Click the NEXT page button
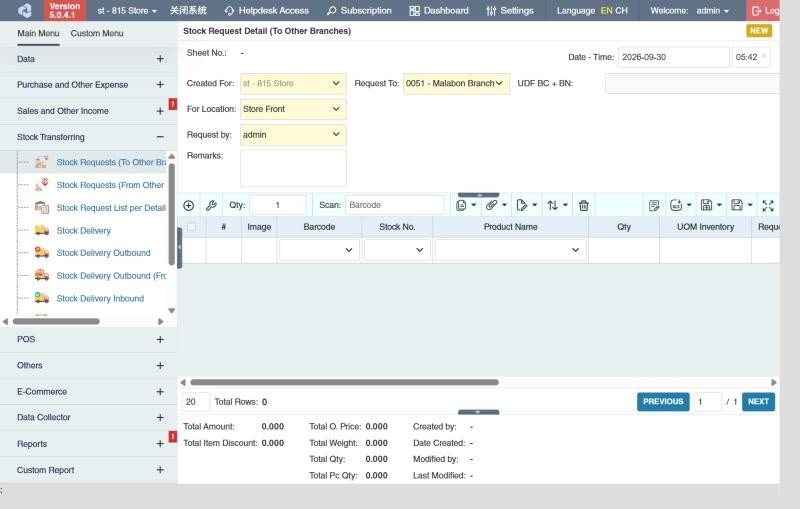Image resolution: width=800 pixels, height=509 pixels. pos(758,402)
